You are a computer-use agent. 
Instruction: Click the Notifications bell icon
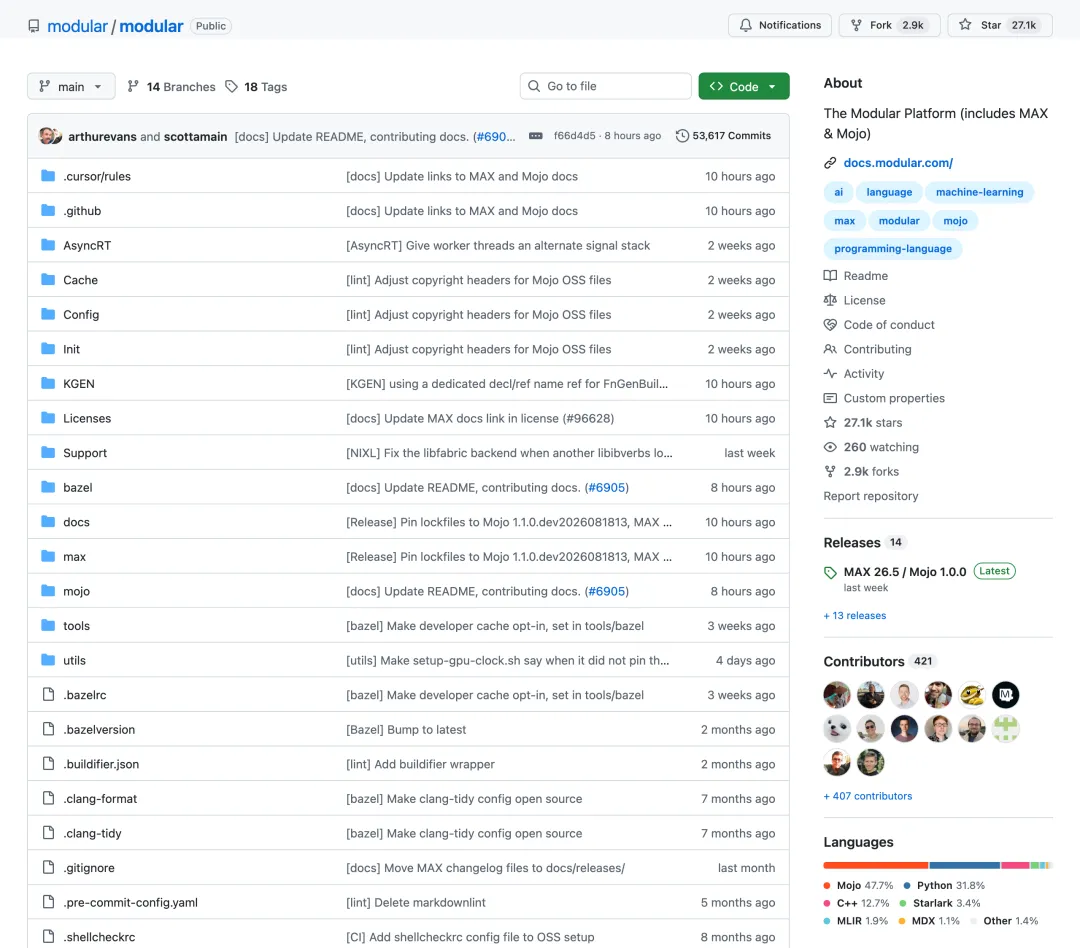746,25
